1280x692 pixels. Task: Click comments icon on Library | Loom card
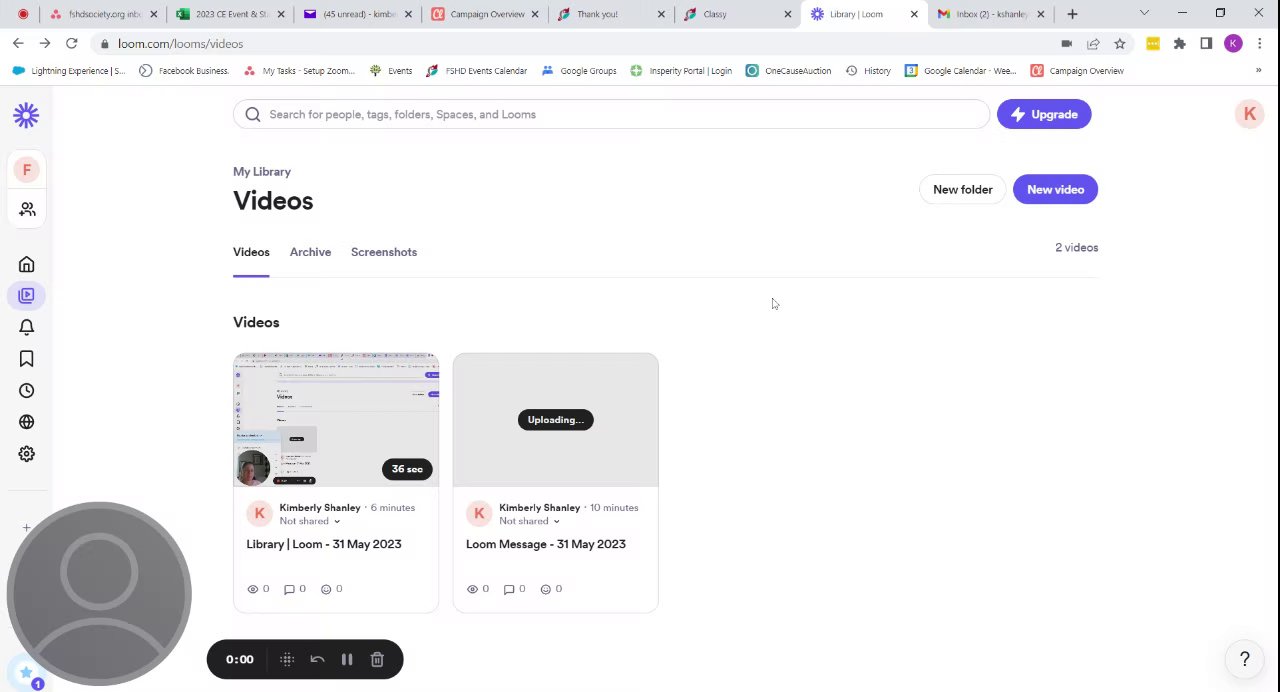point(289,589)
